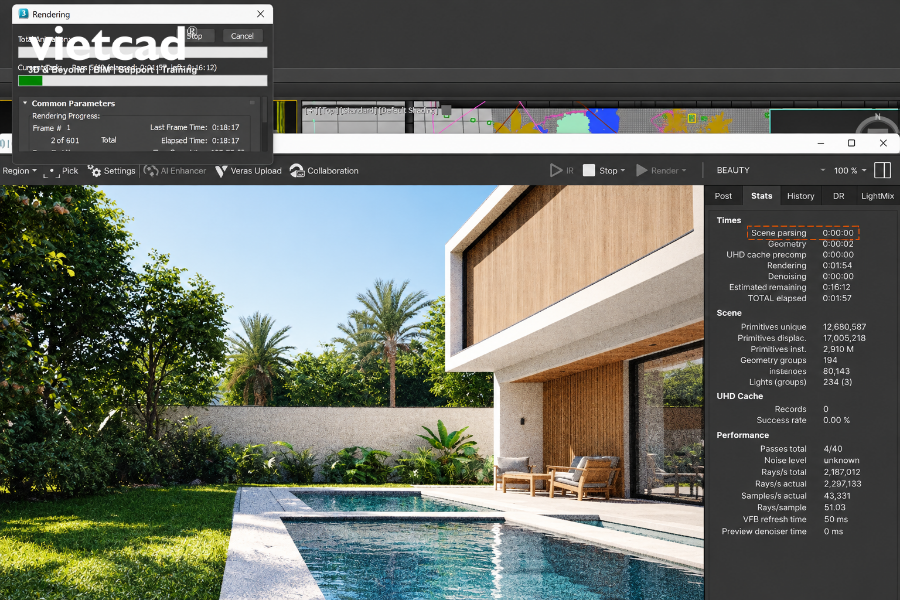900x600 pixels.
Task: Click the 'Estimated remaining' value 0:16:12
Action: (837, 287)
